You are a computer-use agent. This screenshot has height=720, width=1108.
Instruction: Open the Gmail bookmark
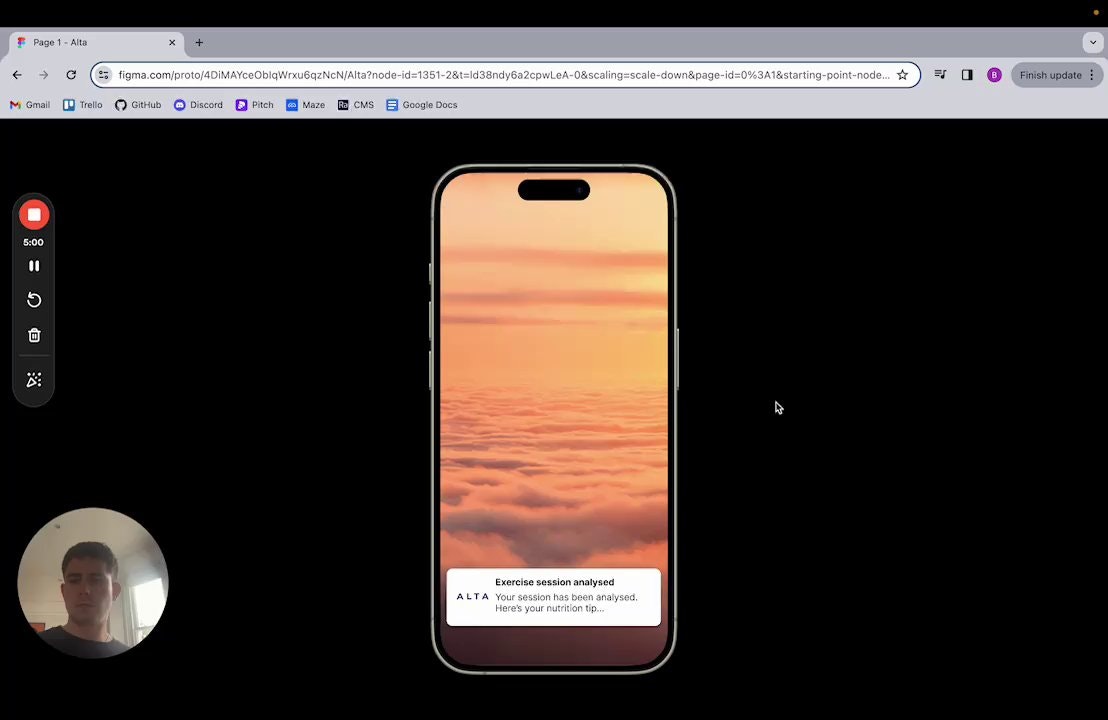(30, 105)
